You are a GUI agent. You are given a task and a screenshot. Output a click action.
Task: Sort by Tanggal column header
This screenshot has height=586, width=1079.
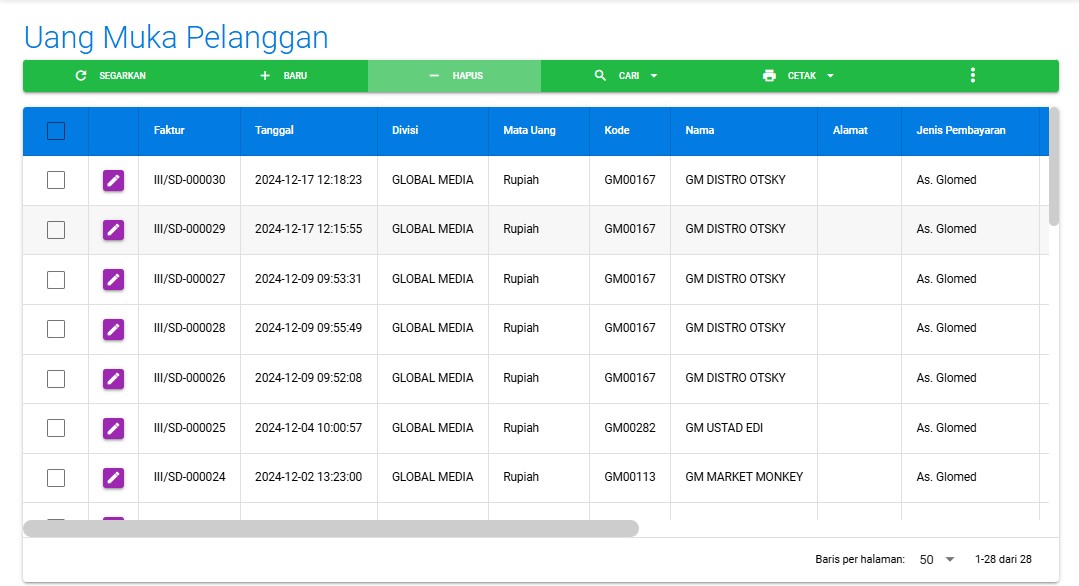tap(274, 130)
